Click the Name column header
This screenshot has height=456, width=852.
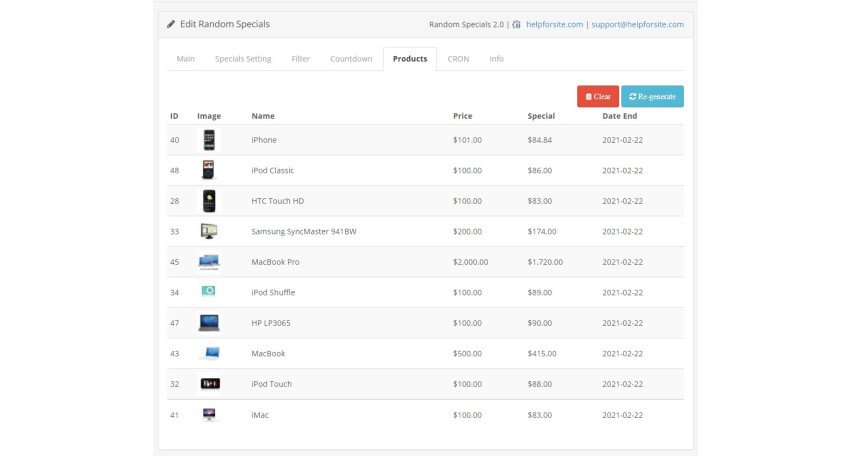262,116
